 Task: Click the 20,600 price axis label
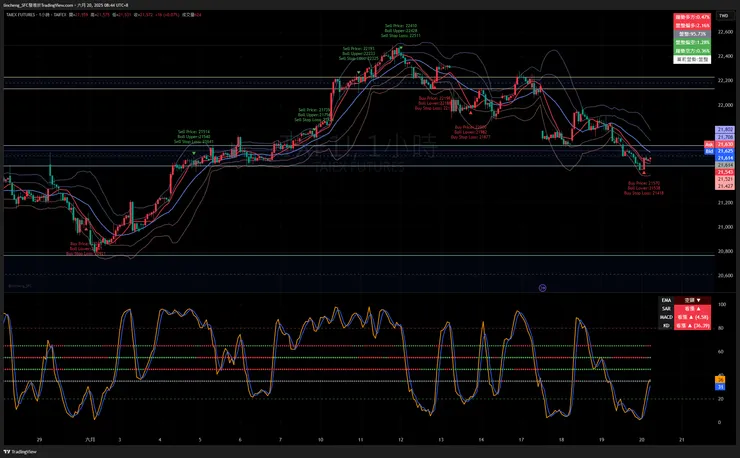pos(725,275)
